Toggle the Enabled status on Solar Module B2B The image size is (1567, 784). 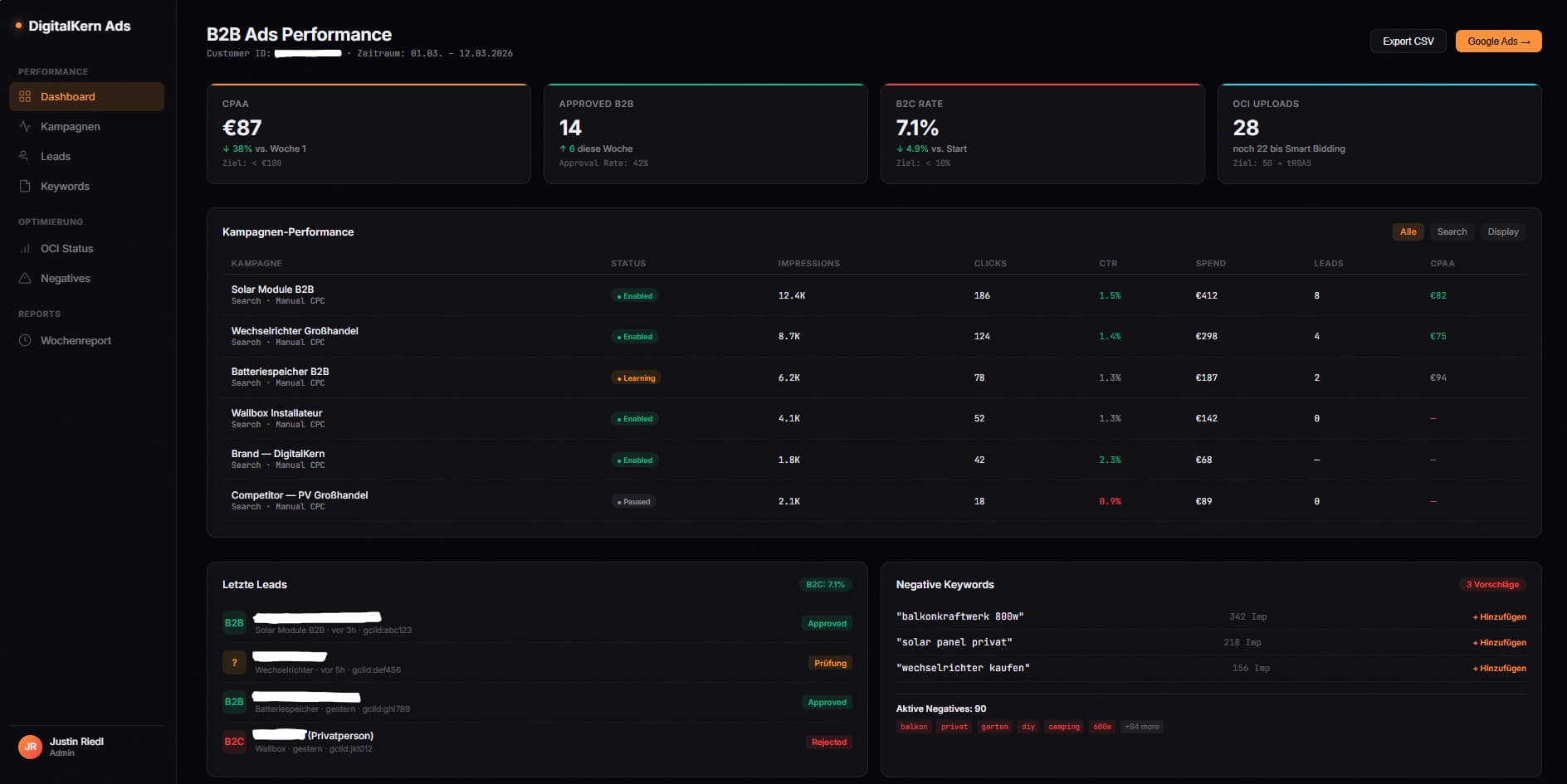(x=635, y=295)
